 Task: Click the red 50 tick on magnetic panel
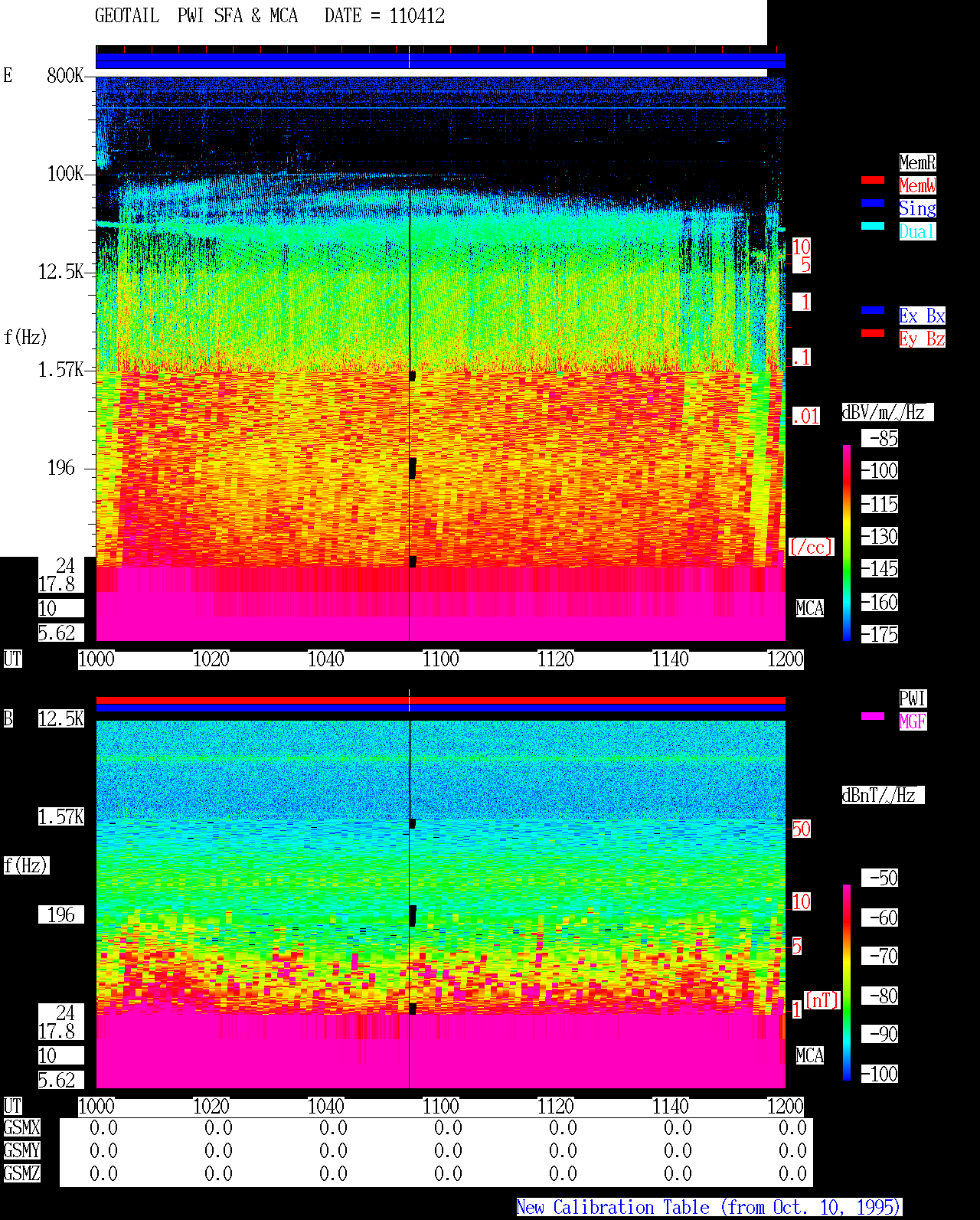tap(801, 829)
